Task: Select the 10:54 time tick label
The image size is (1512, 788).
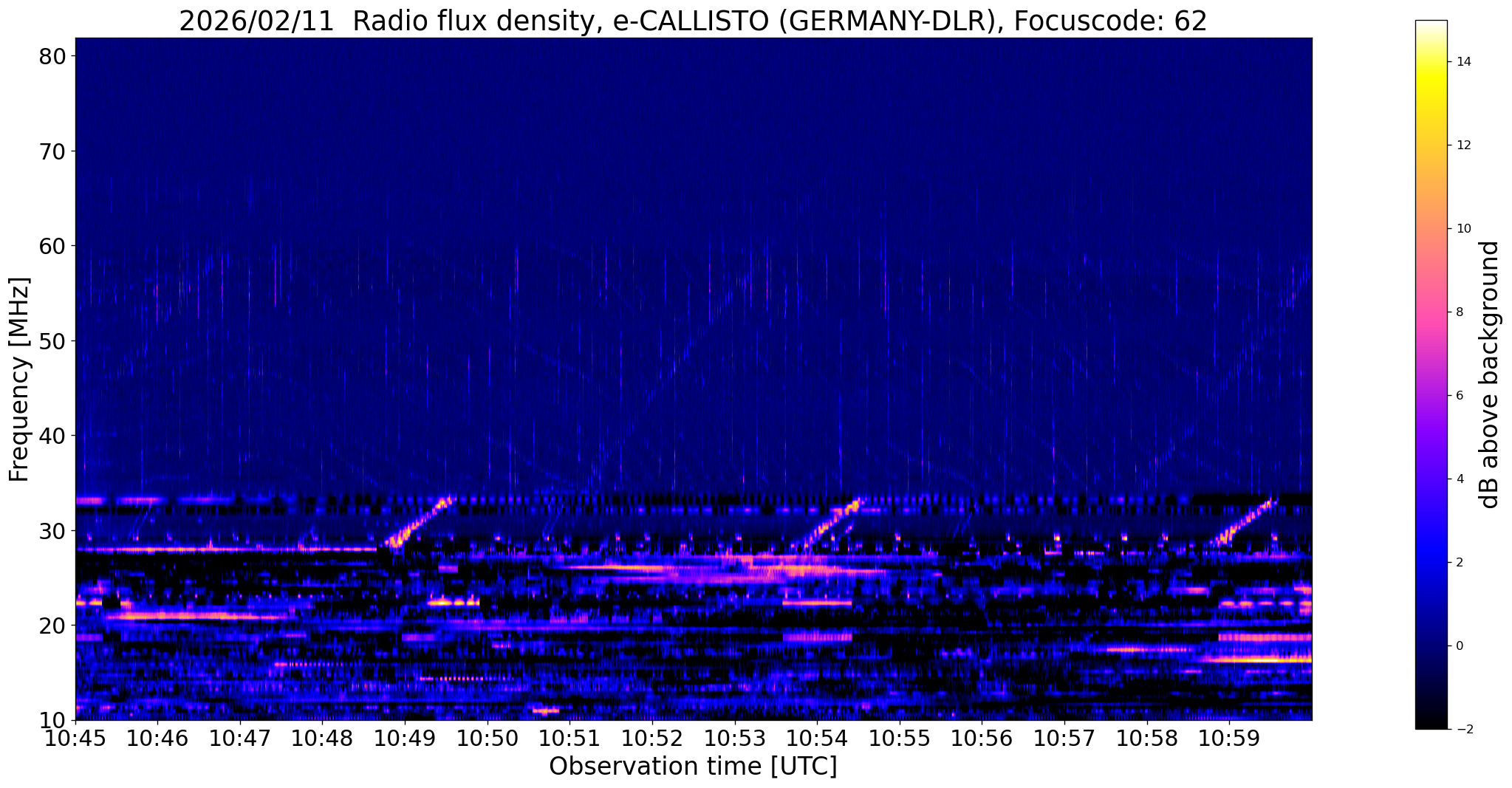Action: 817,738
